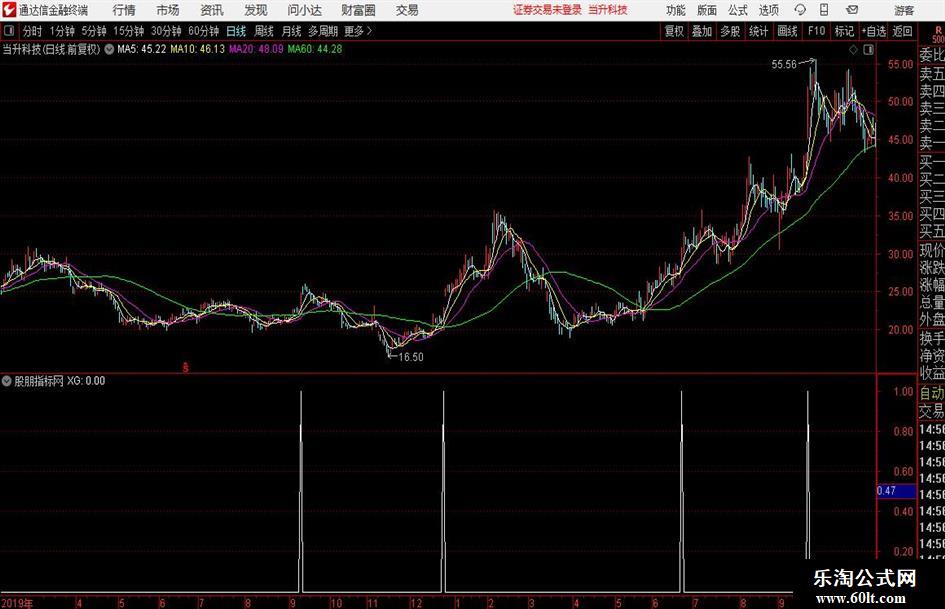Click the diamond icon at chart top right
The image size is (945, 609).
853,50
